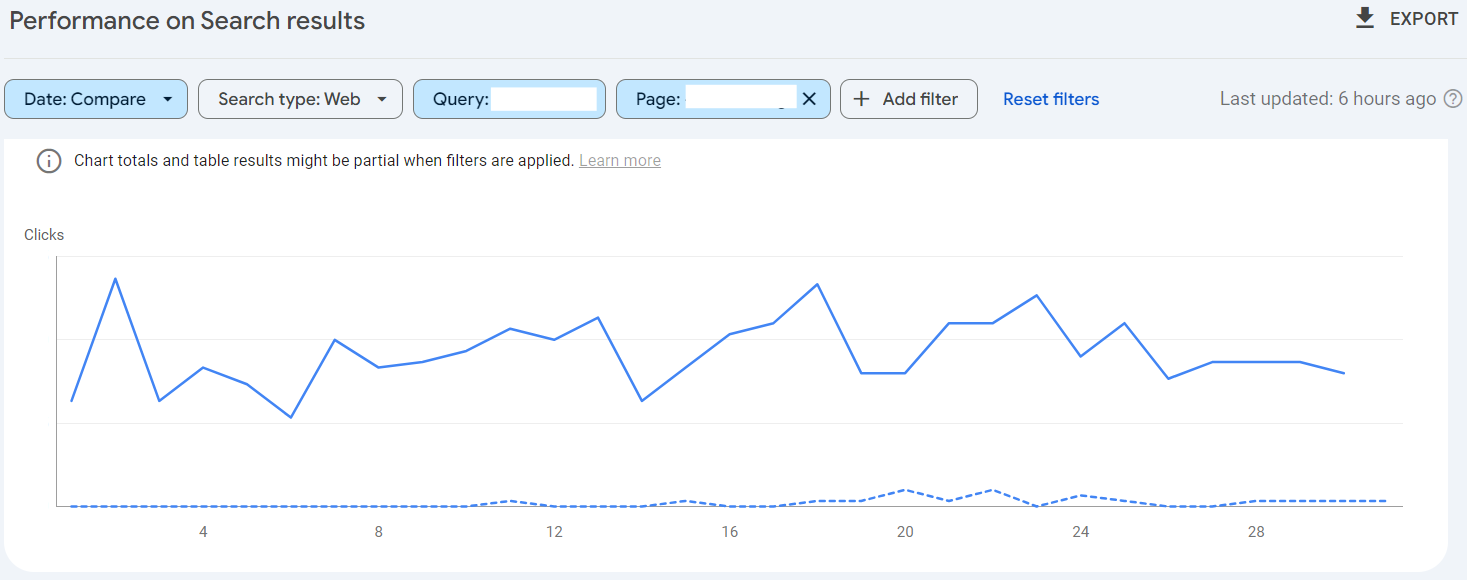Click the solid line peak at day 18
Image resolution: width=1467 pixels, height=580 pixels.
(818, 284)
